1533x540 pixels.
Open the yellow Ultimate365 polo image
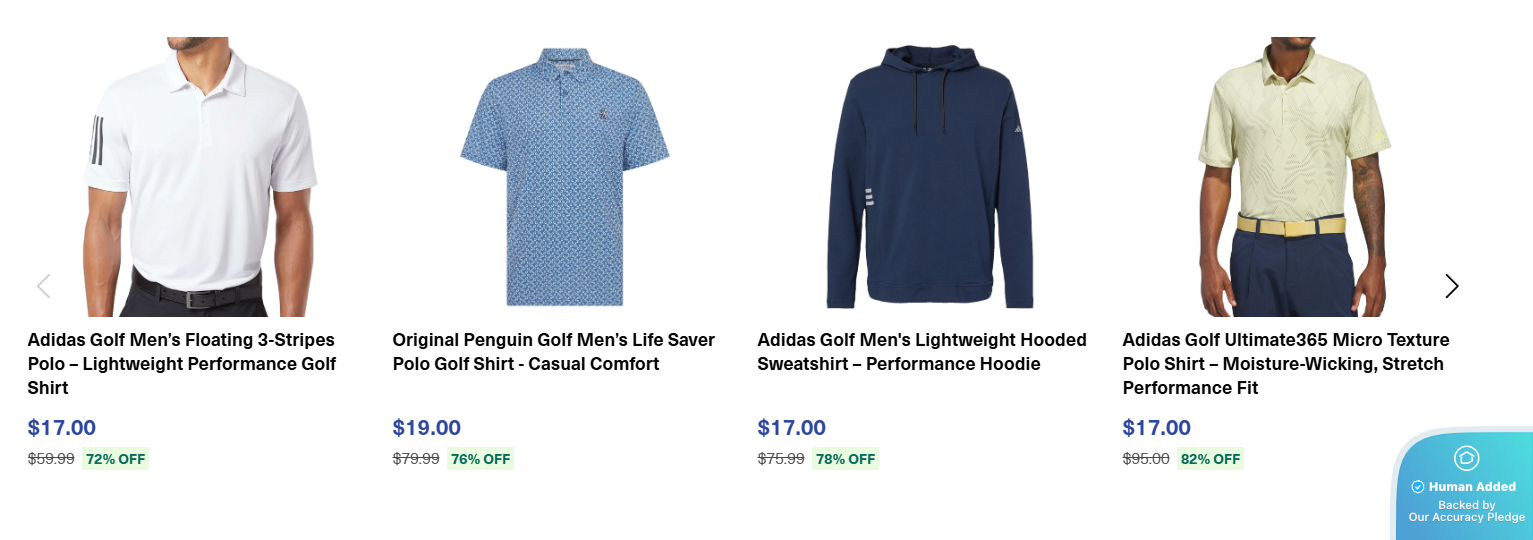tap(1295, 176)
